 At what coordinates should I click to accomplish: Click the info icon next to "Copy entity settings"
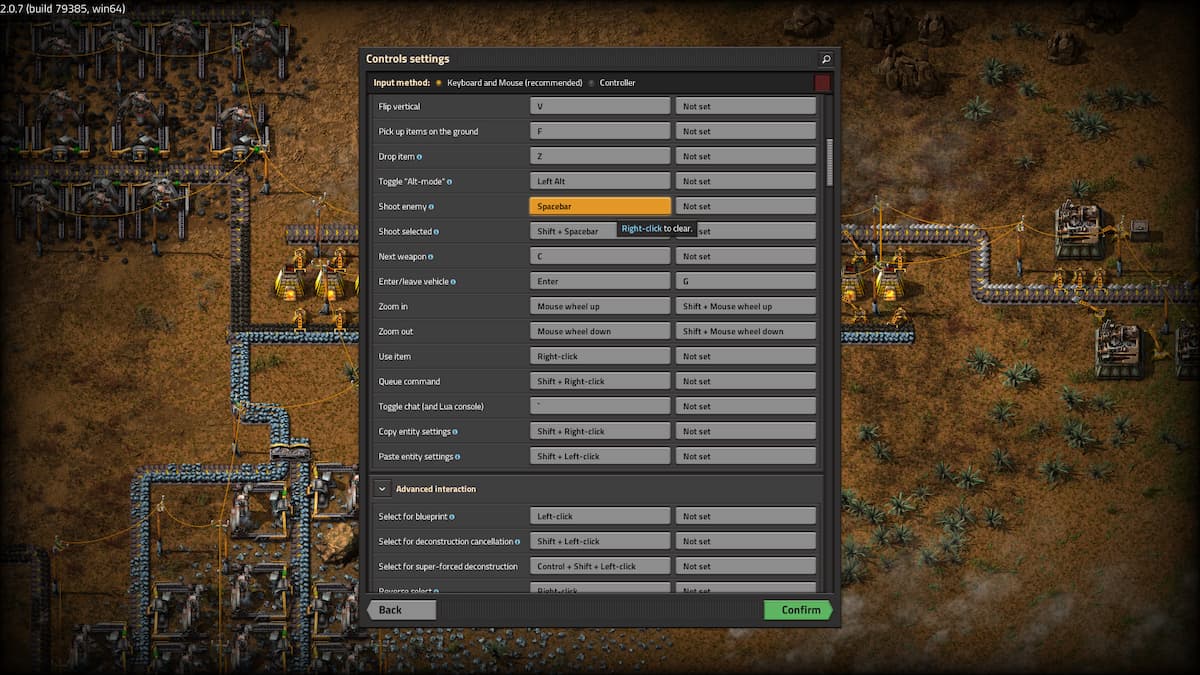click(x=456, y=432)
